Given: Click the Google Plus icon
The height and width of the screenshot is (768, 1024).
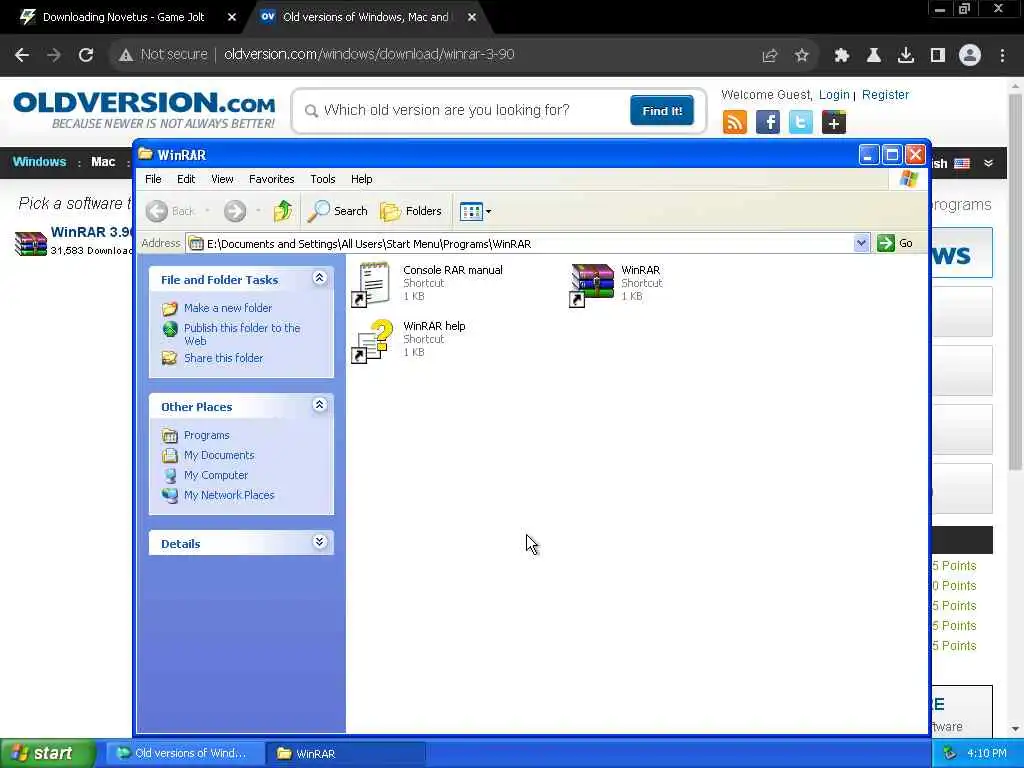Looking at the screenshot, I should (x=833, y=122).
